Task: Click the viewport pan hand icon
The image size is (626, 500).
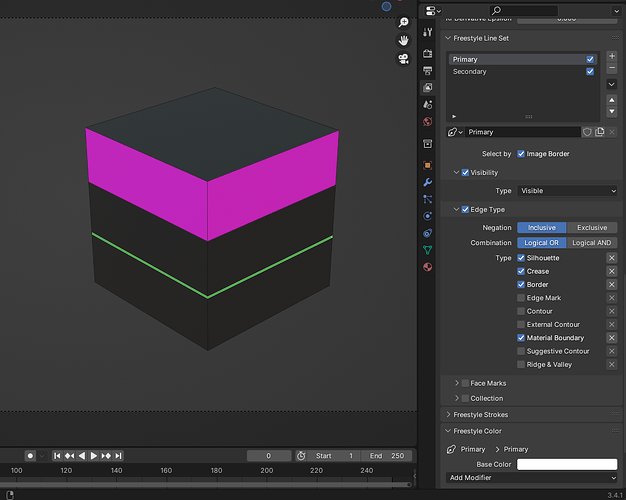Action: pyautogui.click(x=404, y=40)
